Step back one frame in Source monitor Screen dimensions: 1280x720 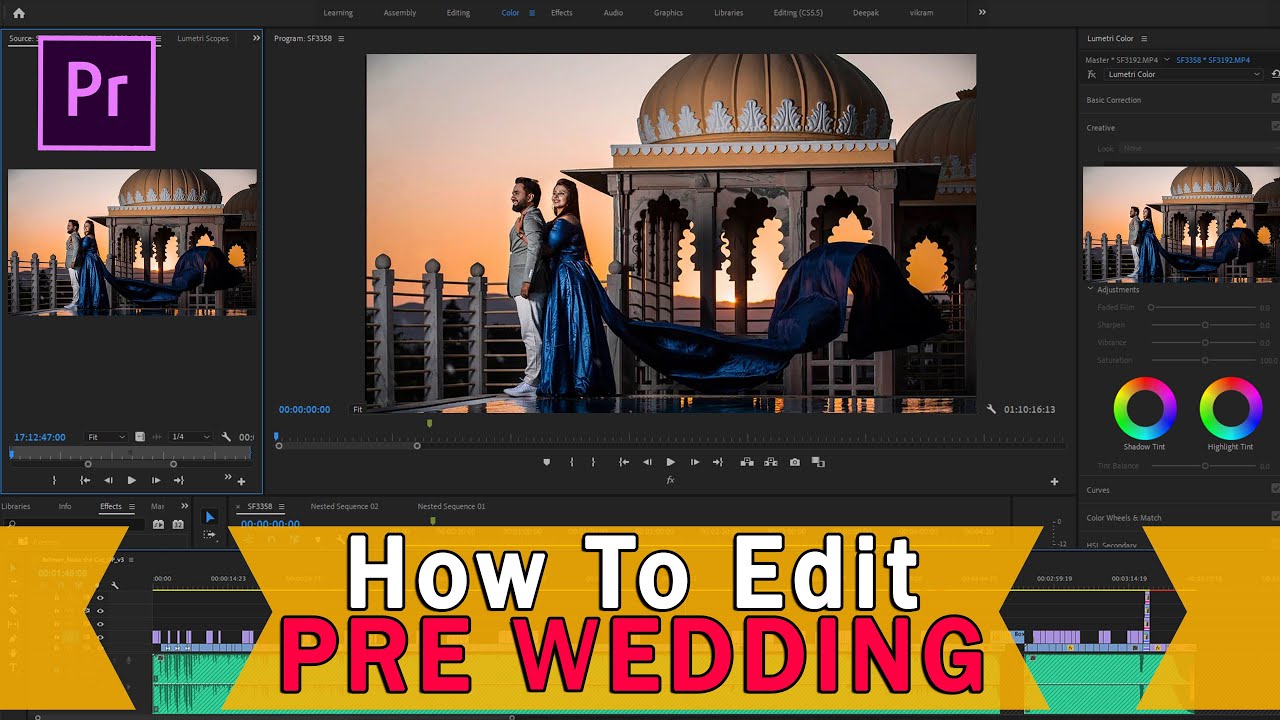(108, 480)
